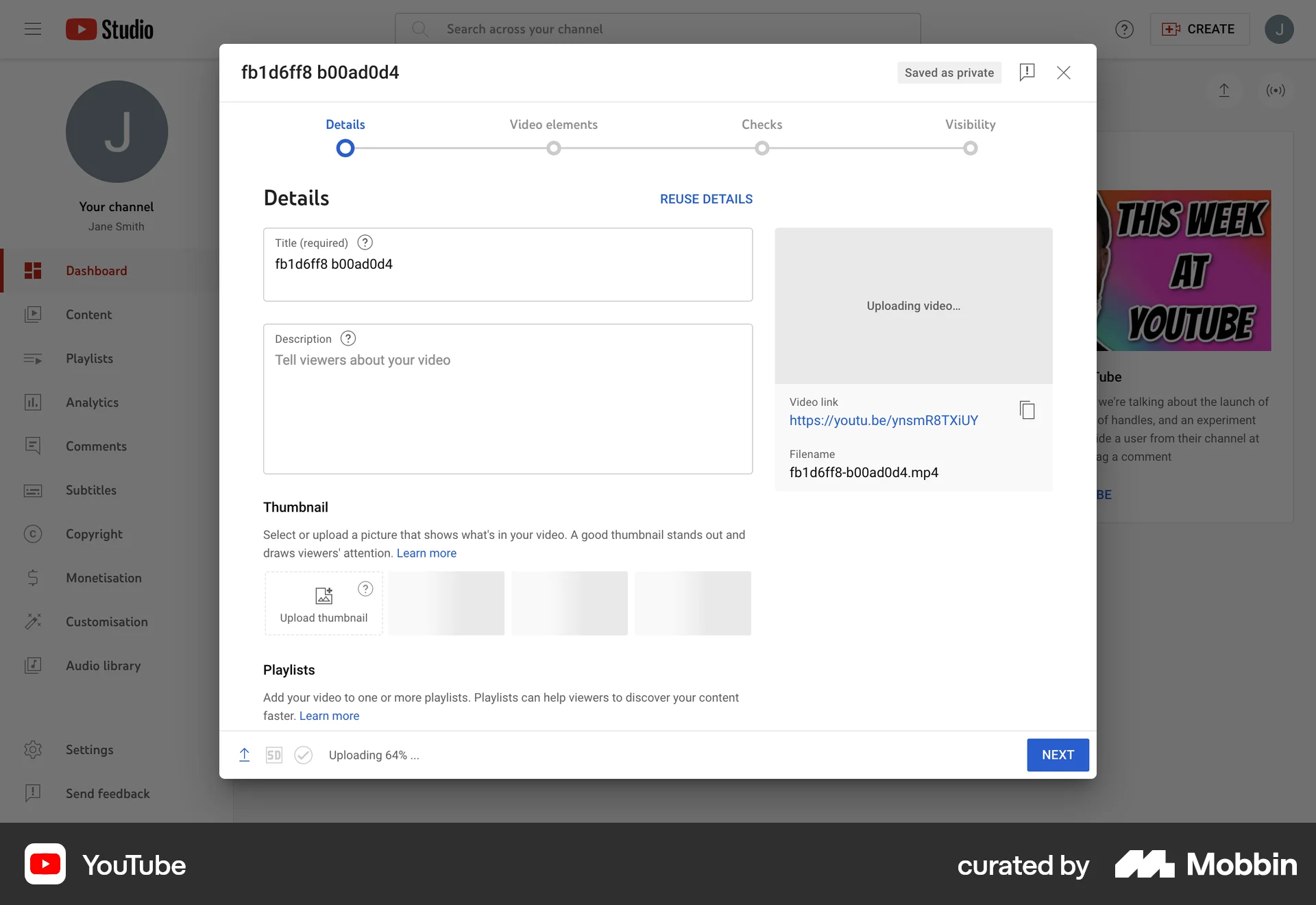Open Copyright in the sidebar

click(34, 534)
